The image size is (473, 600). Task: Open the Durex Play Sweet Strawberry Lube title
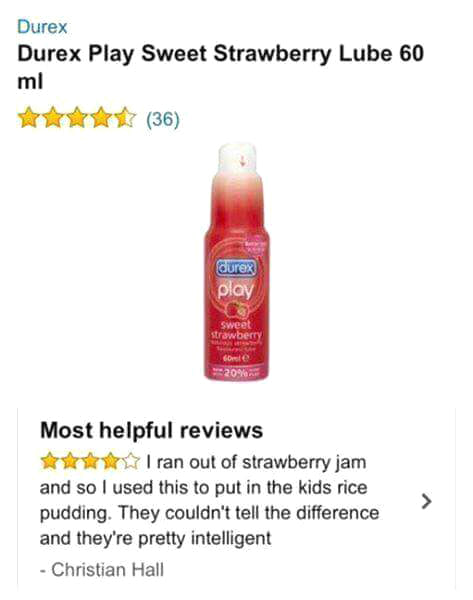tap(220, 67)
